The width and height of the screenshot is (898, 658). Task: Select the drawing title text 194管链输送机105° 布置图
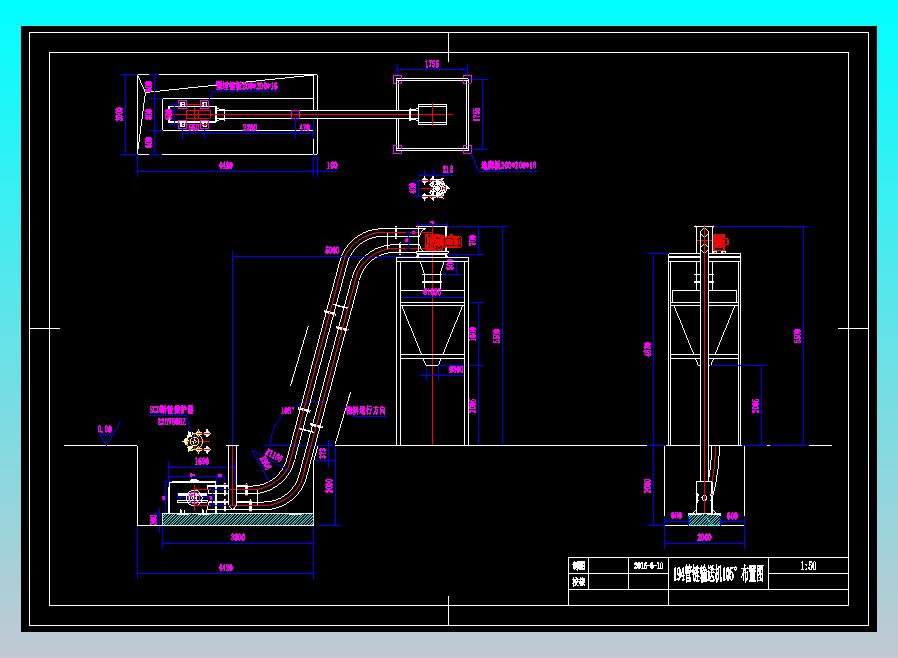[718, 573]
